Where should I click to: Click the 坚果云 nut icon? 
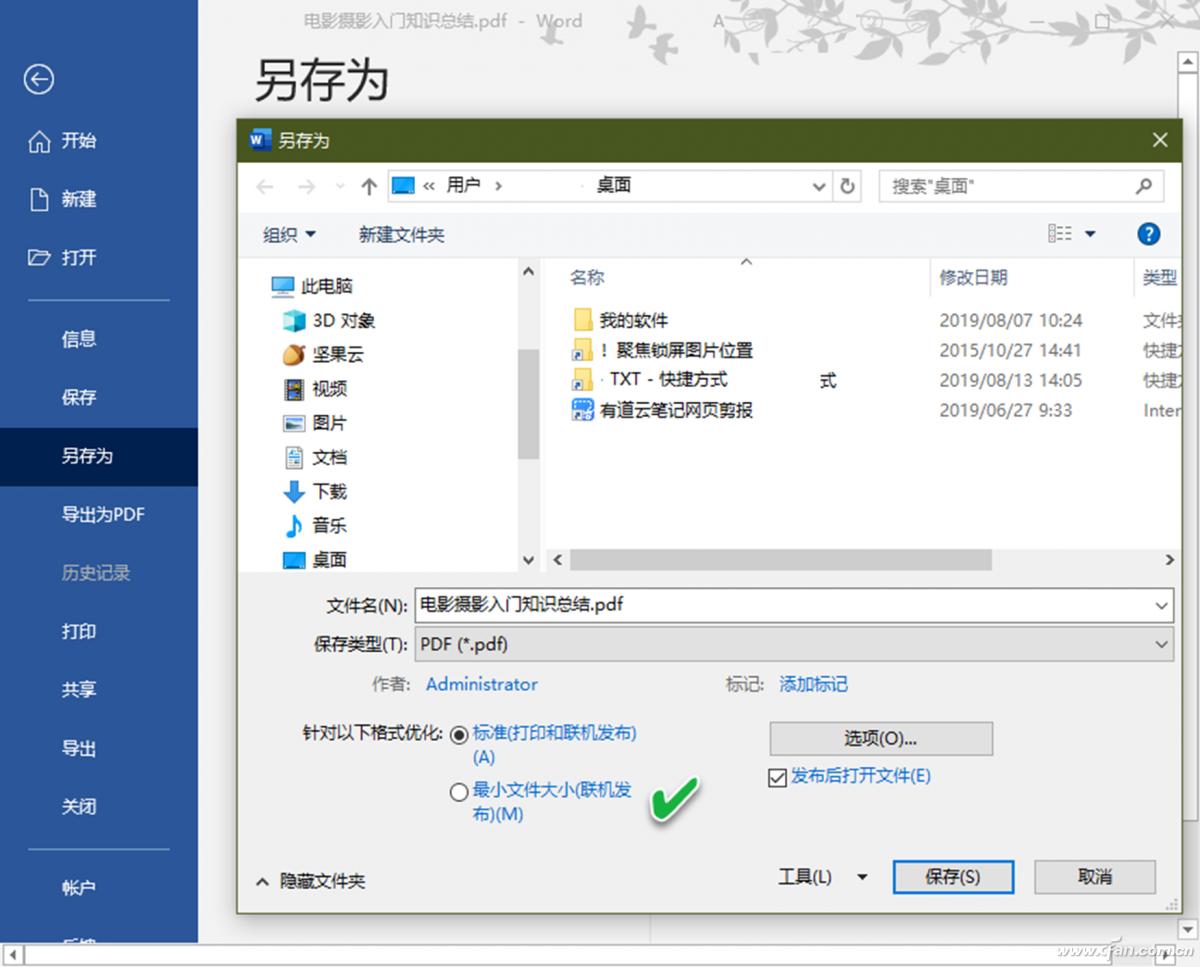pos(294,355)
